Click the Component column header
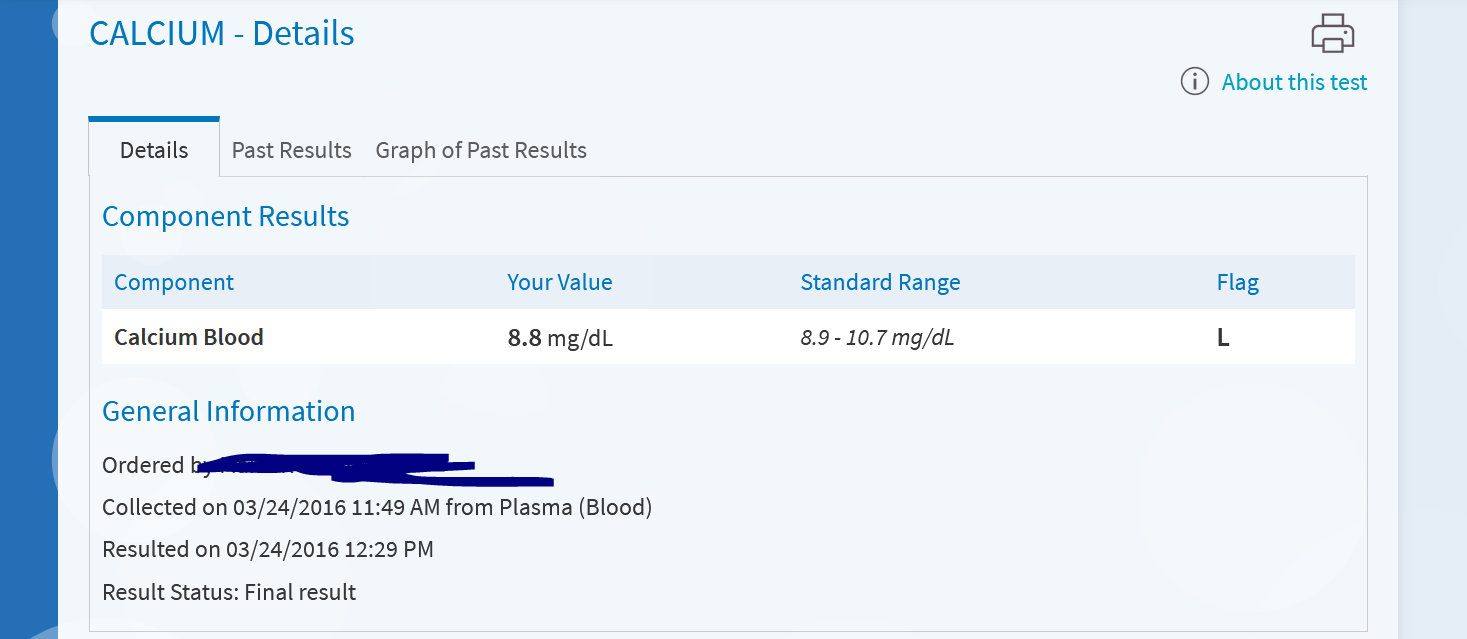 pyautogui.click(x=174, y=282)
